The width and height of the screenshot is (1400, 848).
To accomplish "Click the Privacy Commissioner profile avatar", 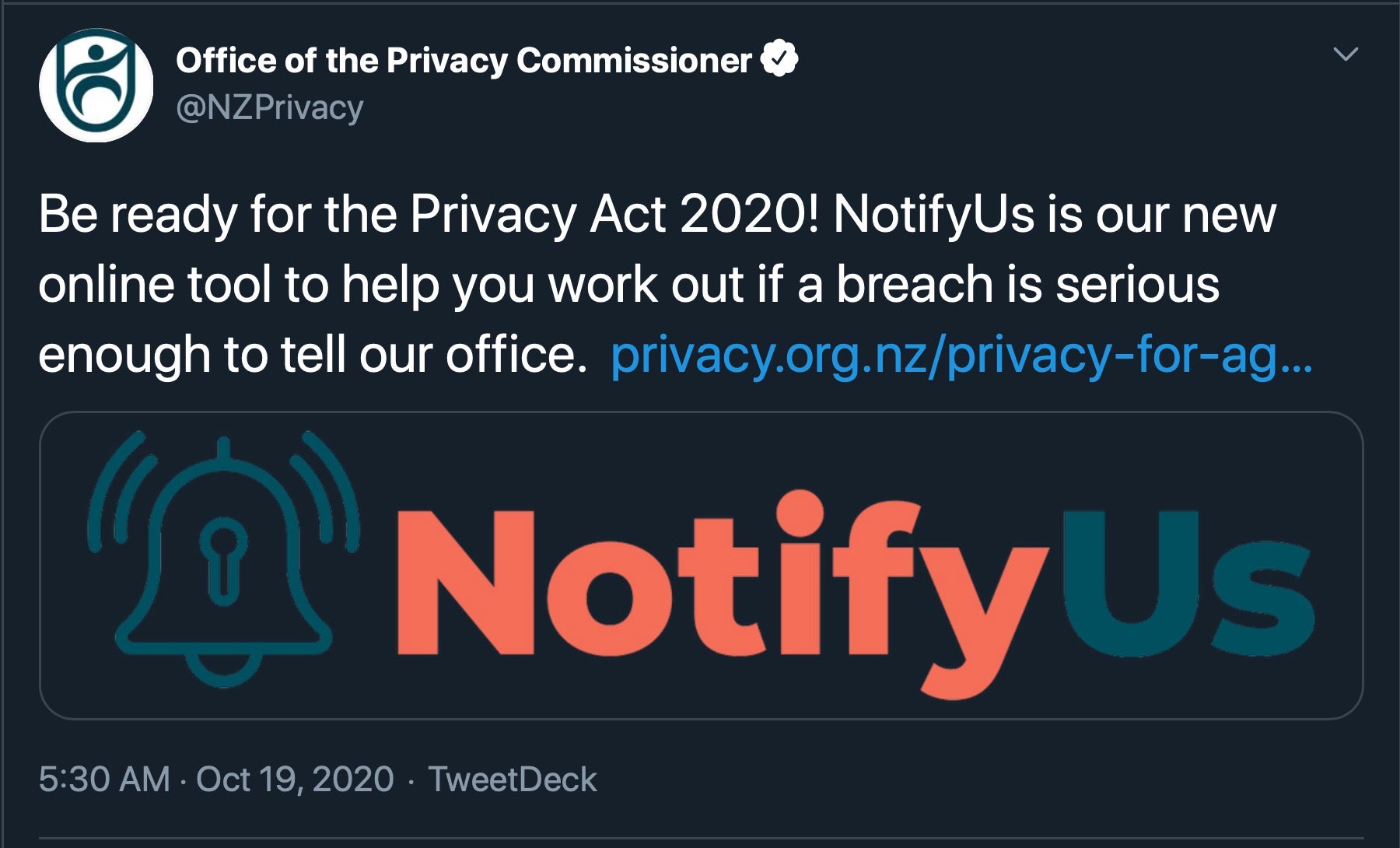I will [x=96, y=86].
